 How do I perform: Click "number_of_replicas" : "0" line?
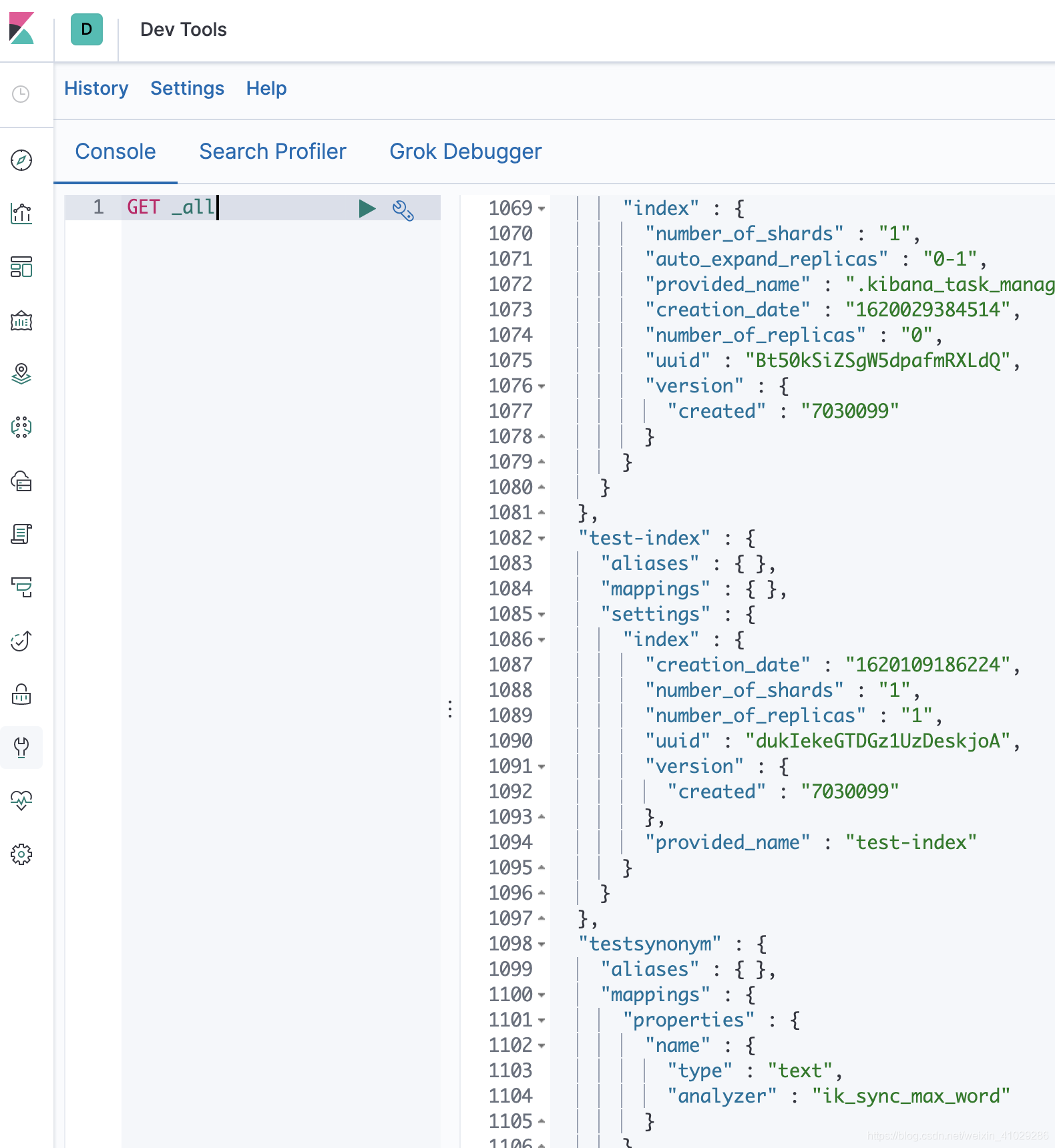tap(794, 335)
